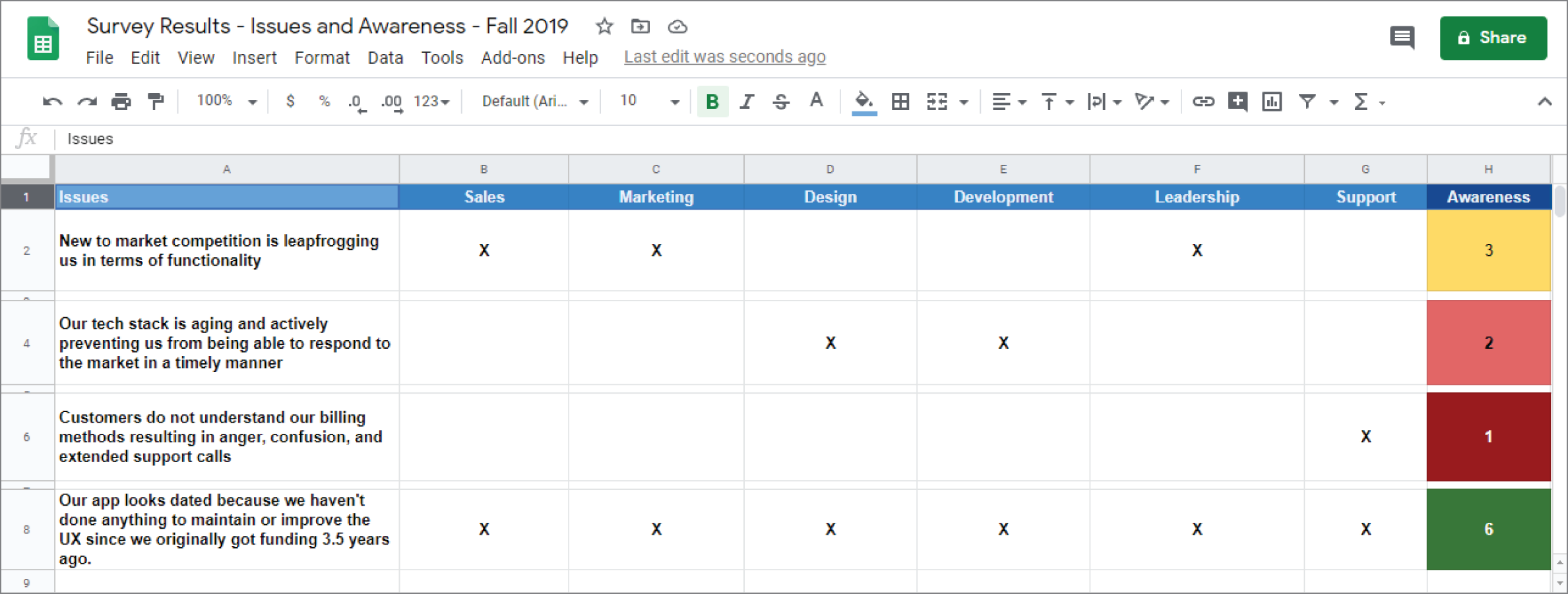Image resolution: width=1568 pixels, height=594 pixels.
Task: Toggle Strikethrough formatting
Action: [781, 102]
